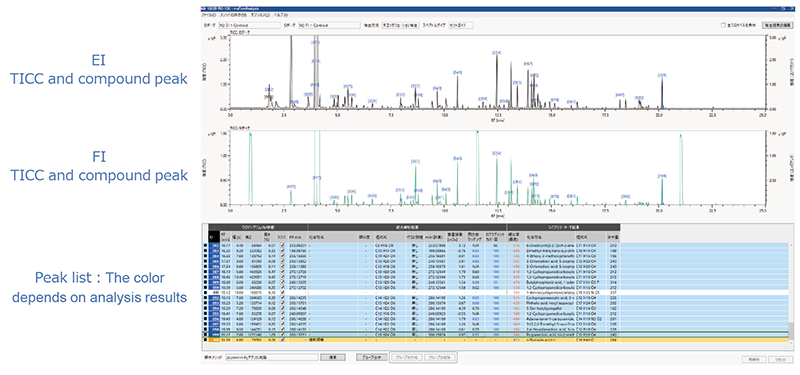Viewport: 800px width, 375px height.
Task: Click the edit detection results button at top right
Action: click(777, 25)
